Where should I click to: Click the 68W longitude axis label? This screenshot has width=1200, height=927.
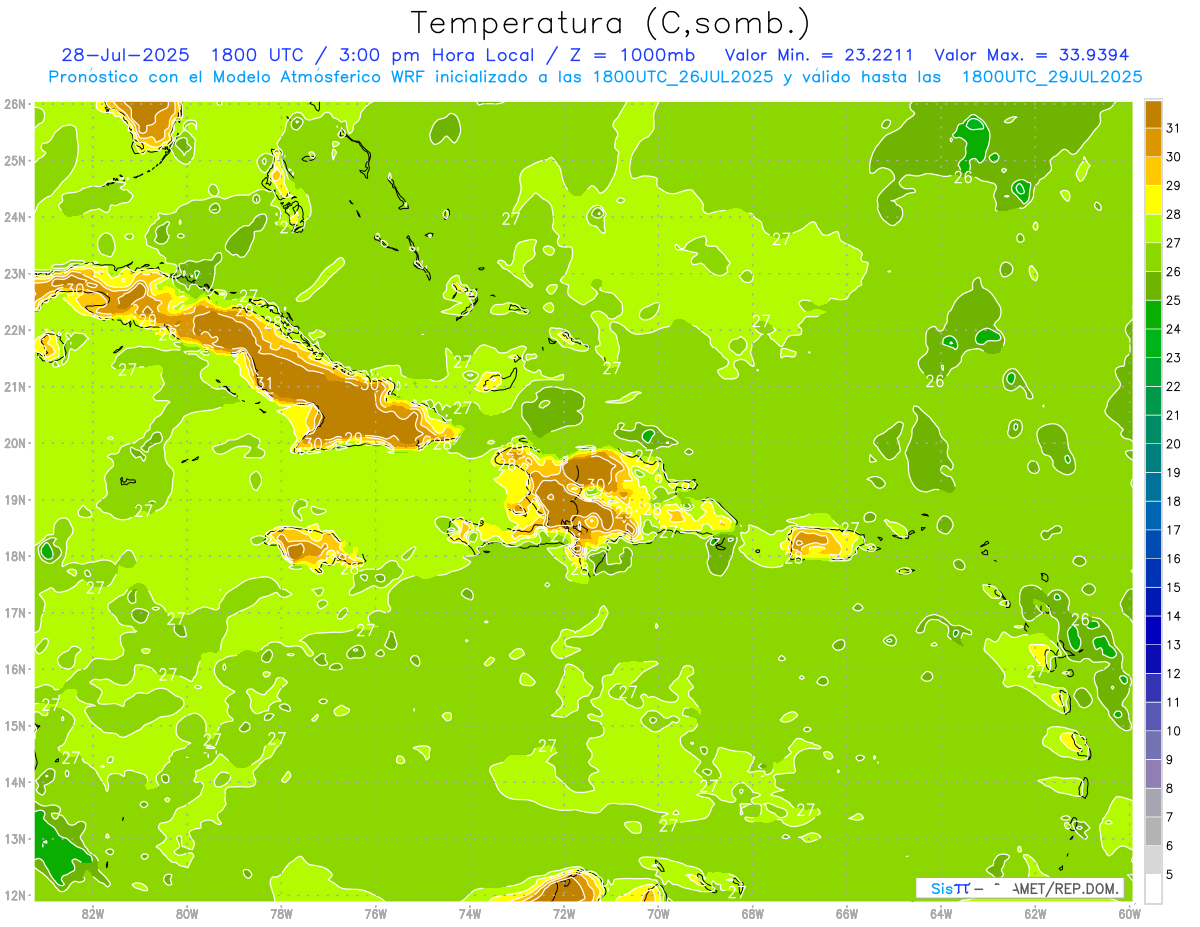[753, 914]
